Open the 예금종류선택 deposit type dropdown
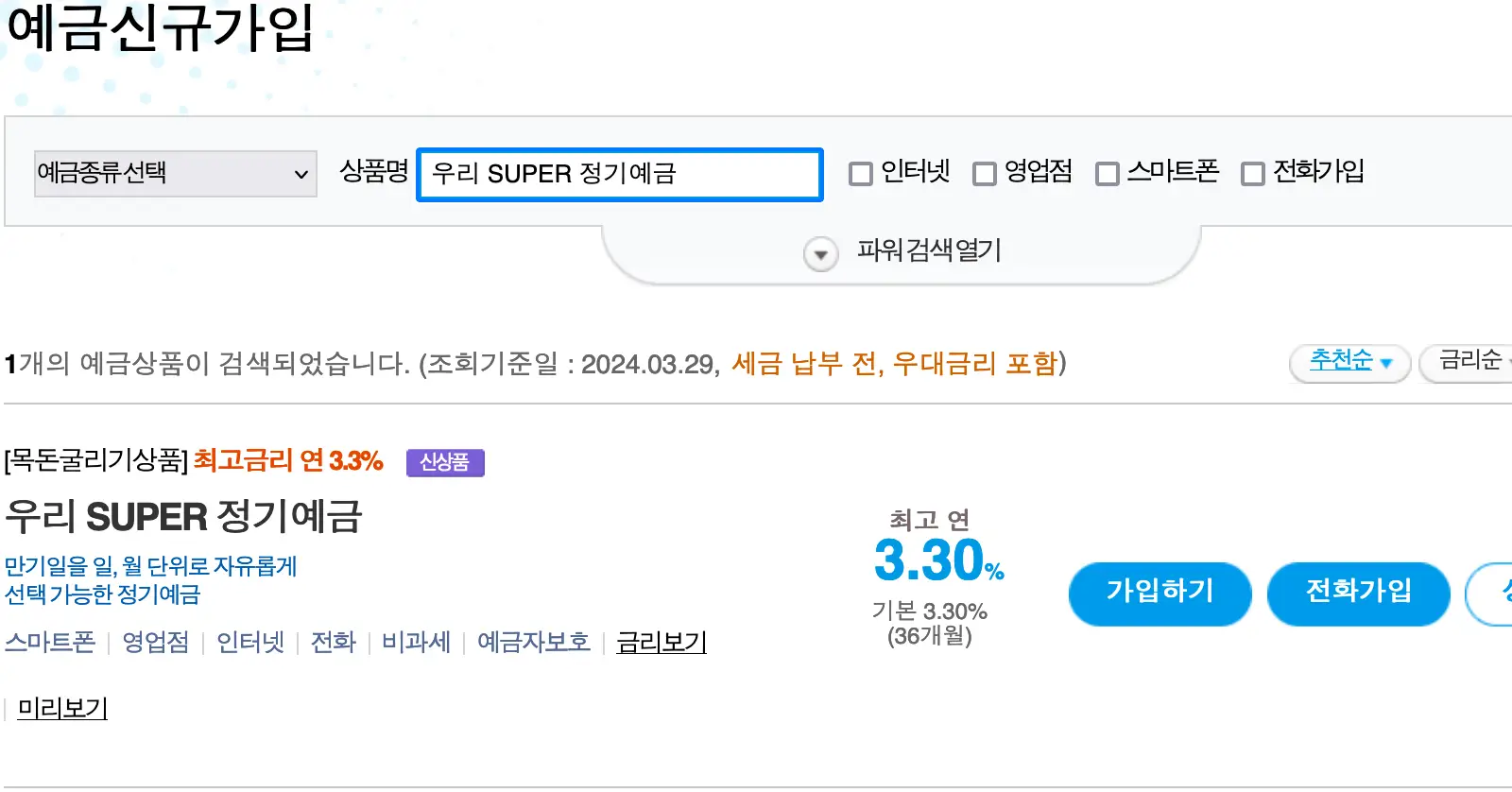The height and width of the screenshot is (792, 1512). click(175, 173)
